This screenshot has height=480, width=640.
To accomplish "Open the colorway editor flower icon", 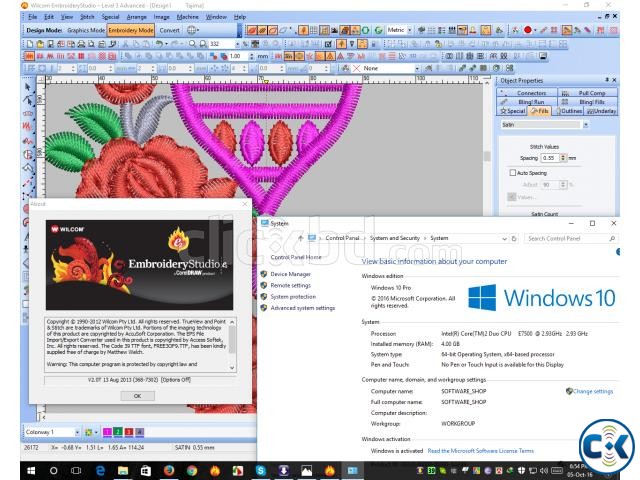I will (x=88, y=432).
